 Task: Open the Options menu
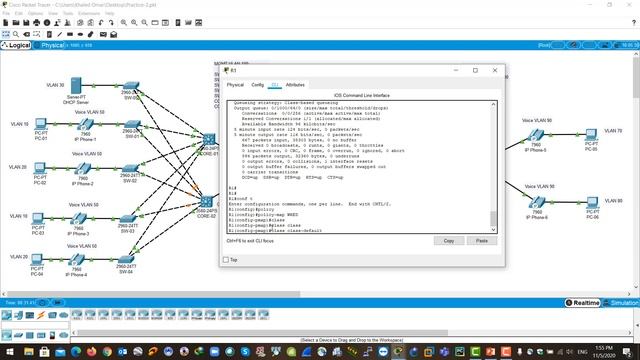35,13
